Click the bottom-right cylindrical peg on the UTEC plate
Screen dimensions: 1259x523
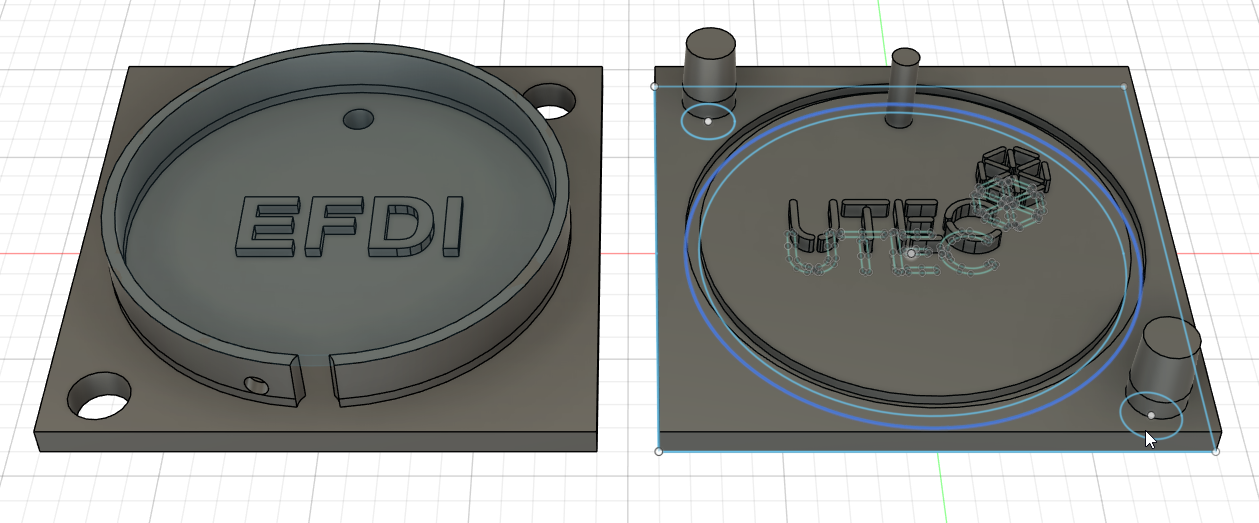(1163, 358)
